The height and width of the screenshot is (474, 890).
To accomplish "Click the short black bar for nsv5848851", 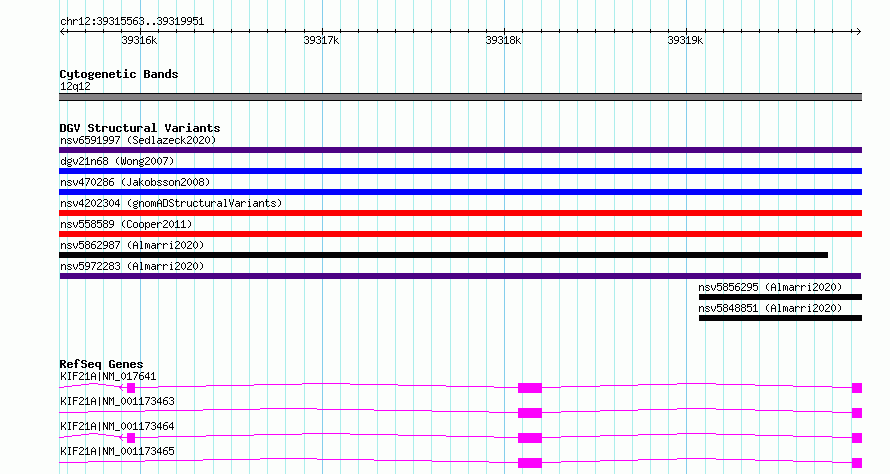I will [x=780, y=318].
